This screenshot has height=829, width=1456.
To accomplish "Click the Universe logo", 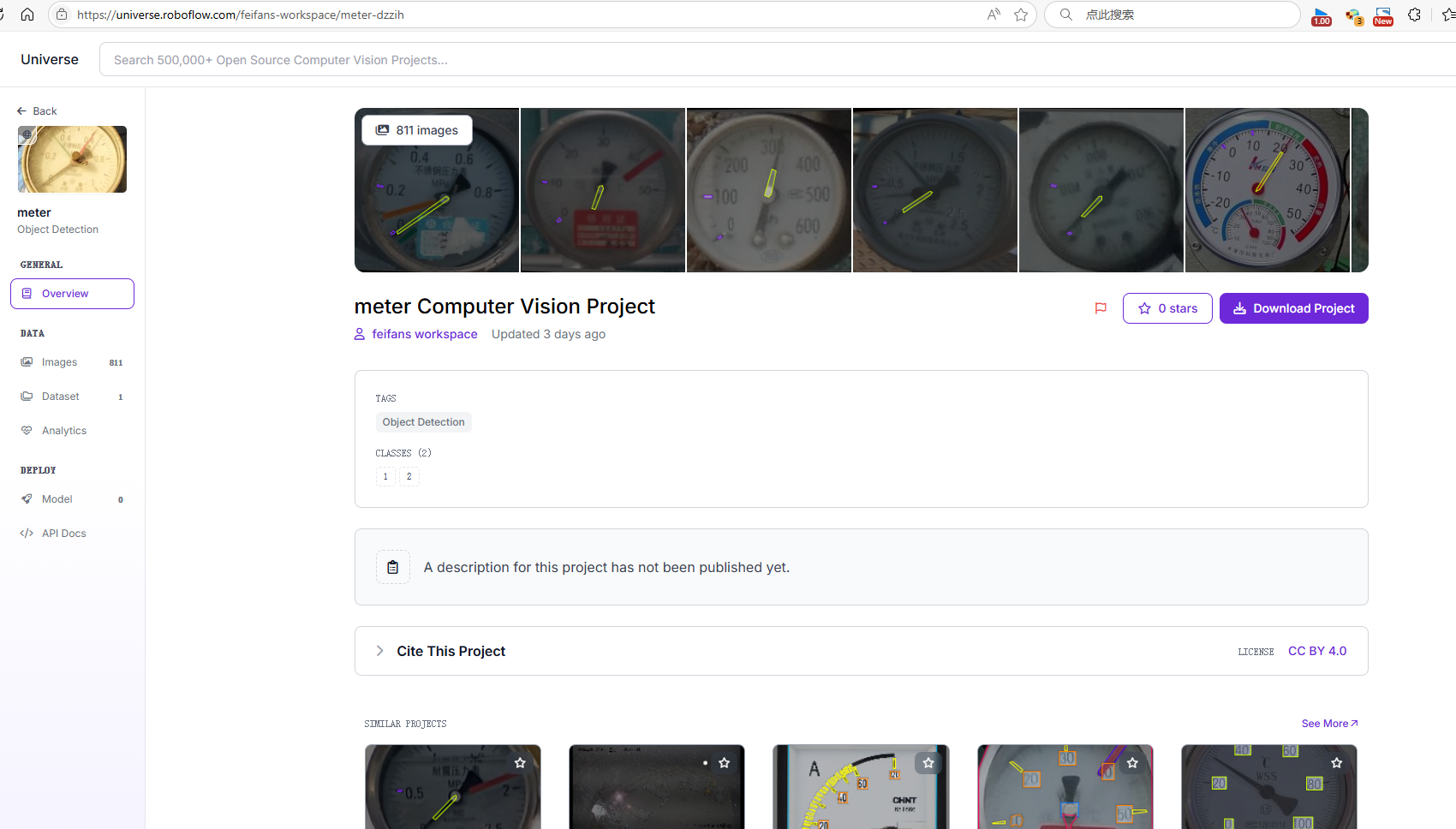I will click(x=50, y=59).
